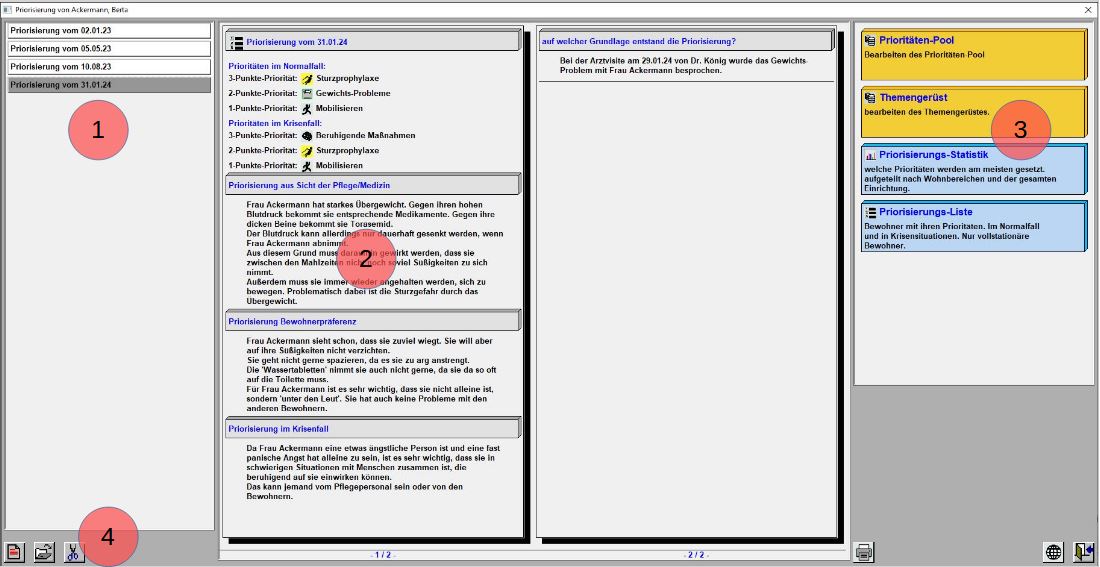1100x567 pixels.
Task: Click the globe icon at the bottom right
Action: coord(1054,552)
